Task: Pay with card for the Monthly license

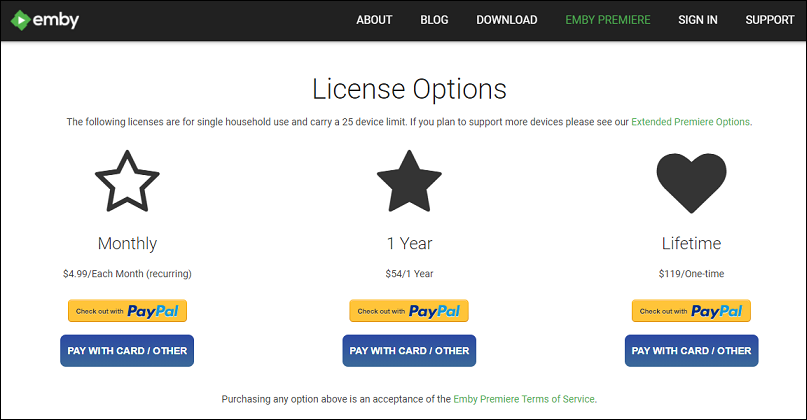Action: tap(127, 351)
